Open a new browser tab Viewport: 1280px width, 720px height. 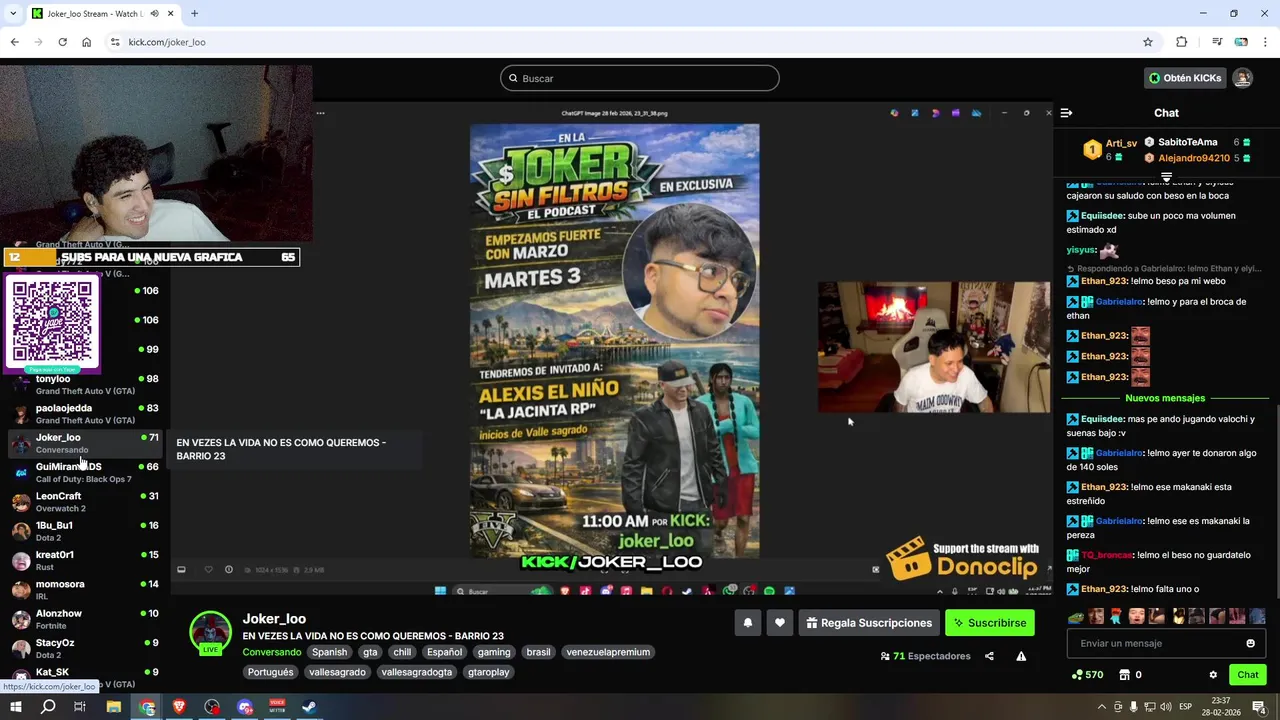pos(194,13)
